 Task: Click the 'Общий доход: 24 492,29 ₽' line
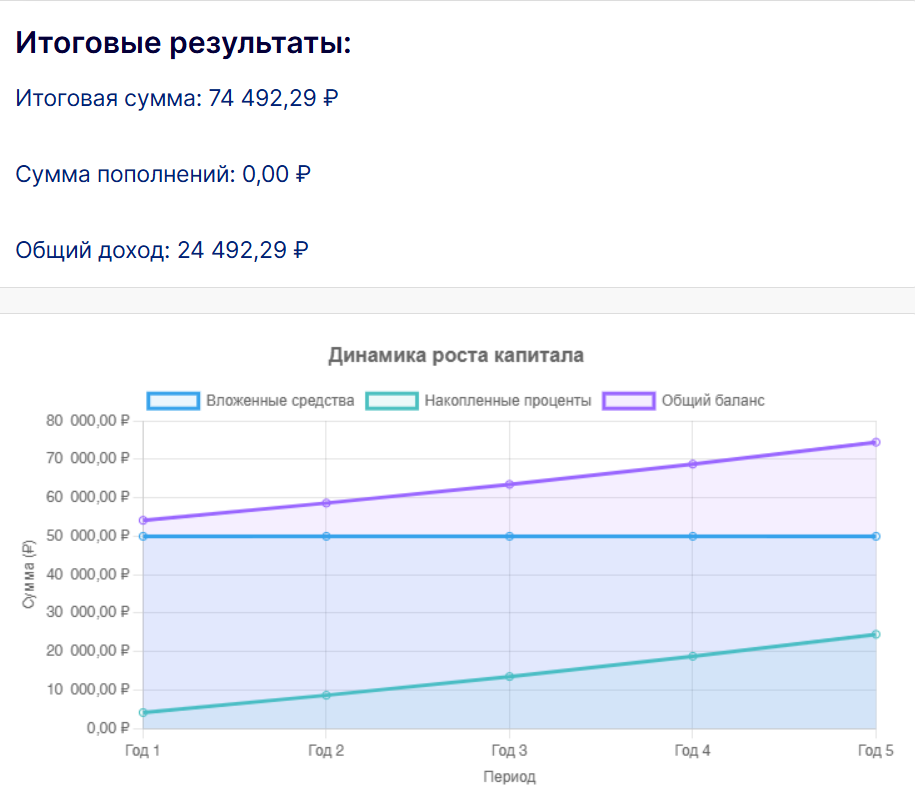162,250
